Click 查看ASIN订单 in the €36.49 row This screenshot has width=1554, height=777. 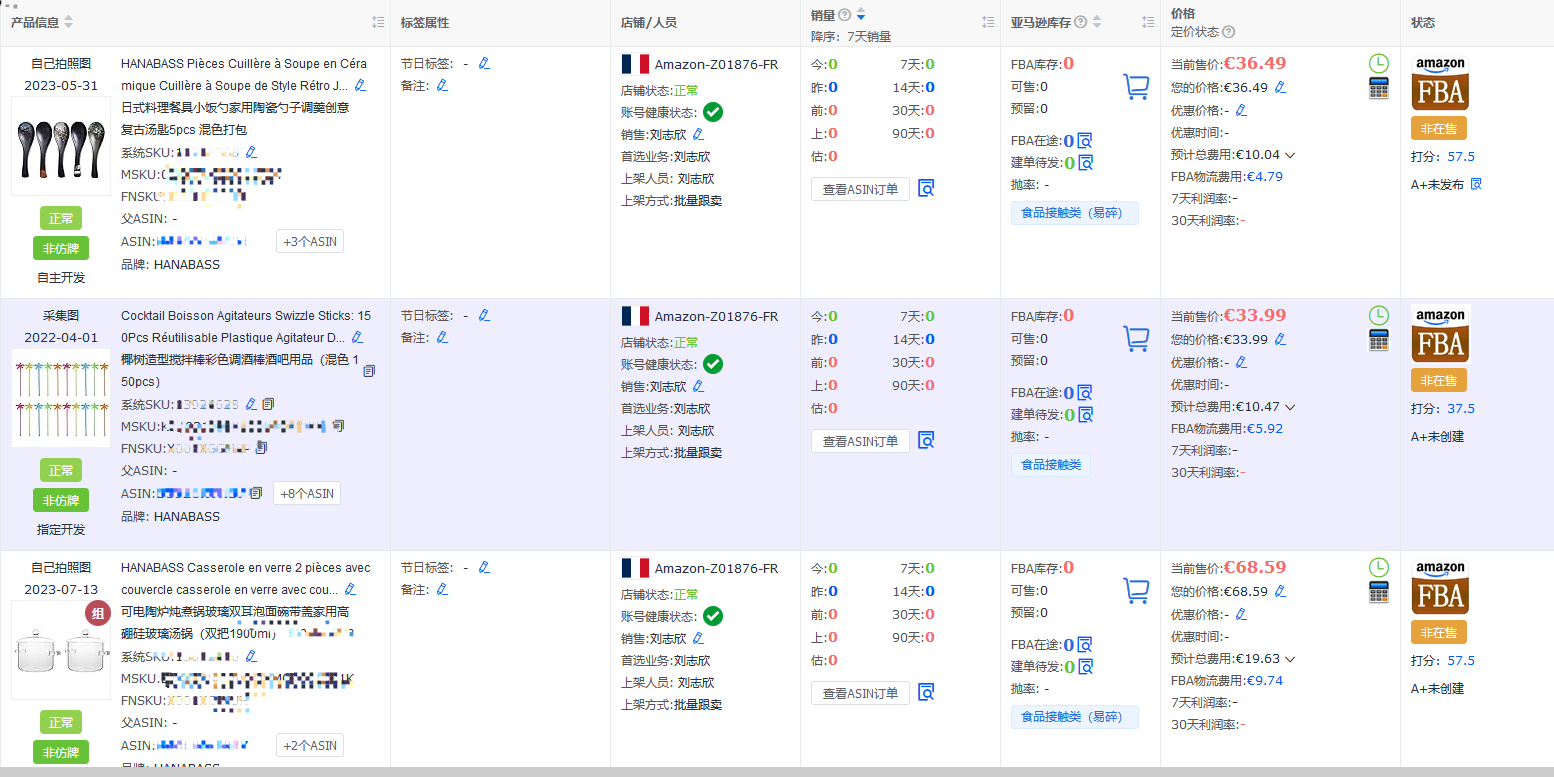coord(860,189)
